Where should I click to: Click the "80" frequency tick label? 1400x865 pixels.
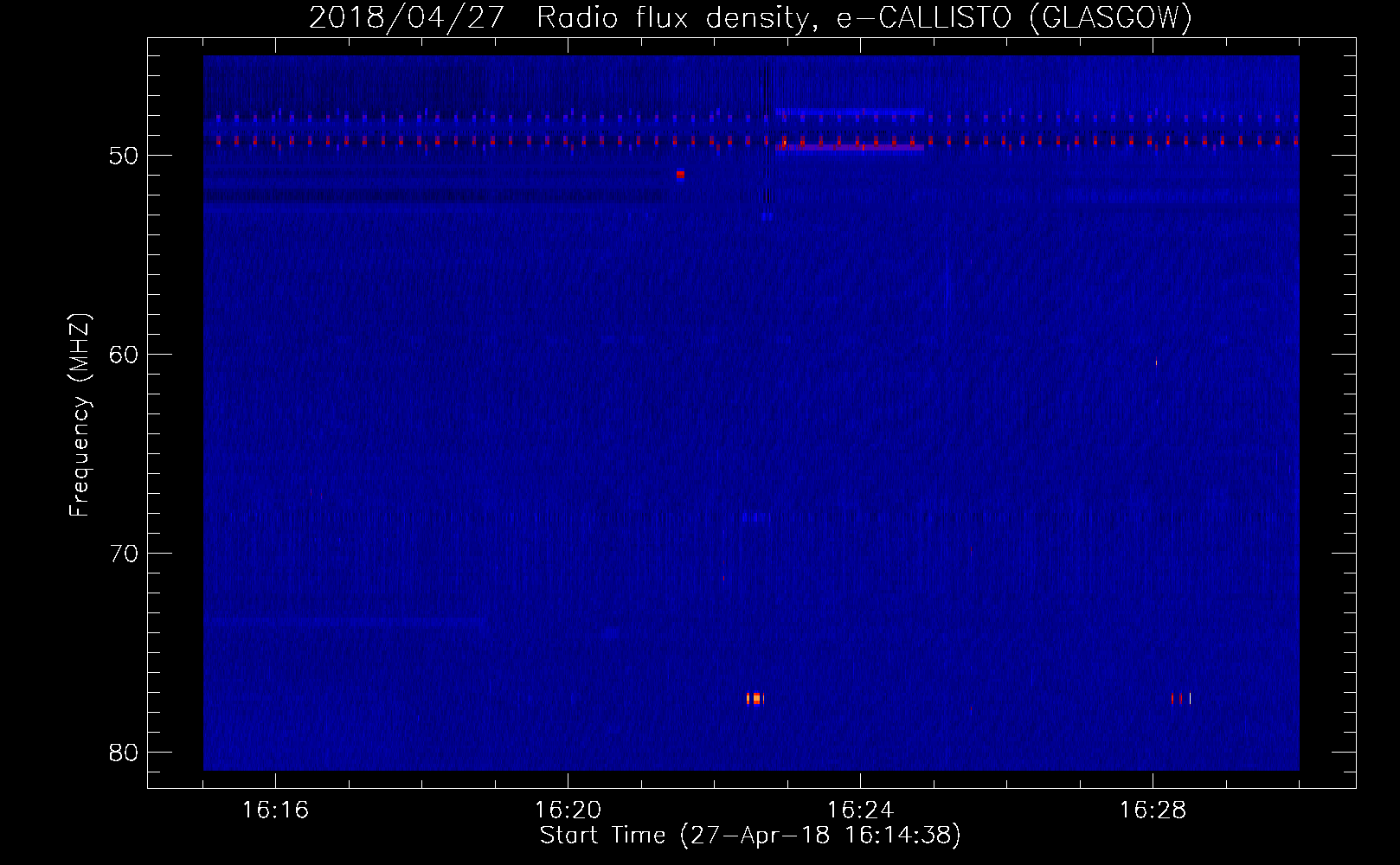(x=124, y=753)
